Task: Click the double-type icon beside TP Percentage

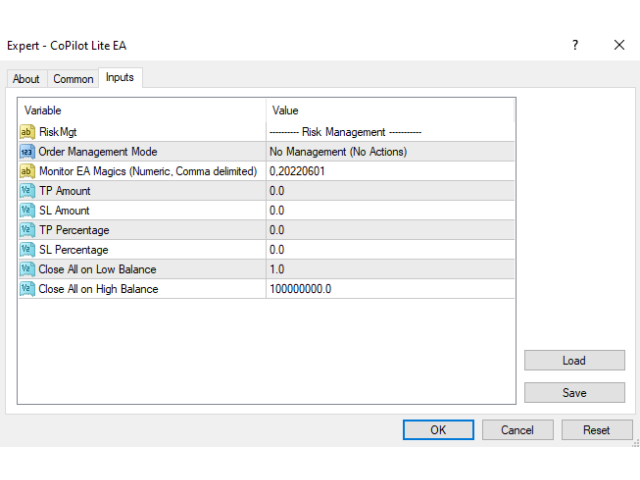Action: click(x=27, y=230)
